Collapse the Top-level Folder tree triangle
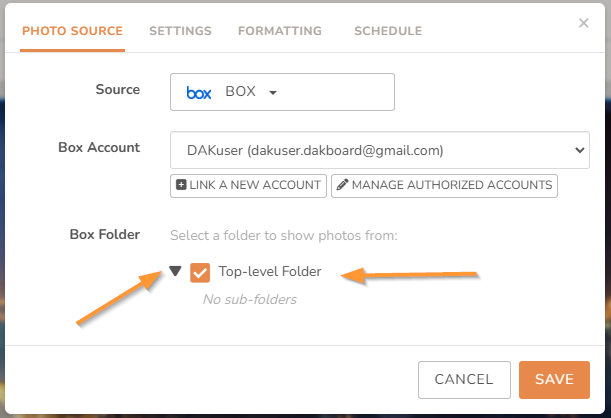The image size is (611, 418). 175,271
